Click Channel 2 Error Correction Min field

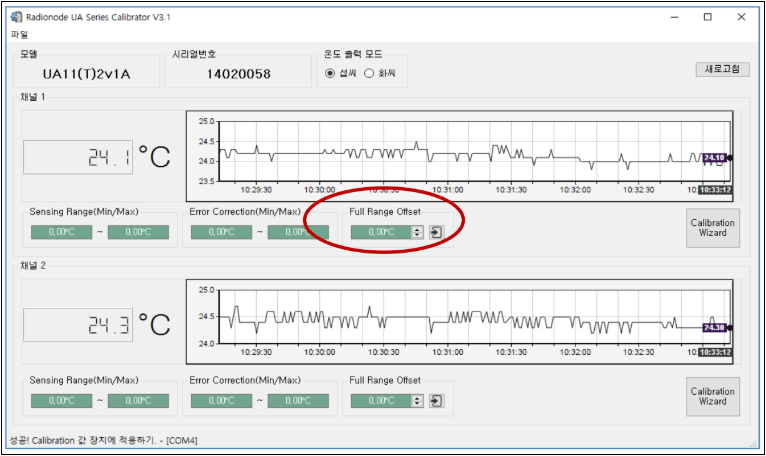point(221,401)
